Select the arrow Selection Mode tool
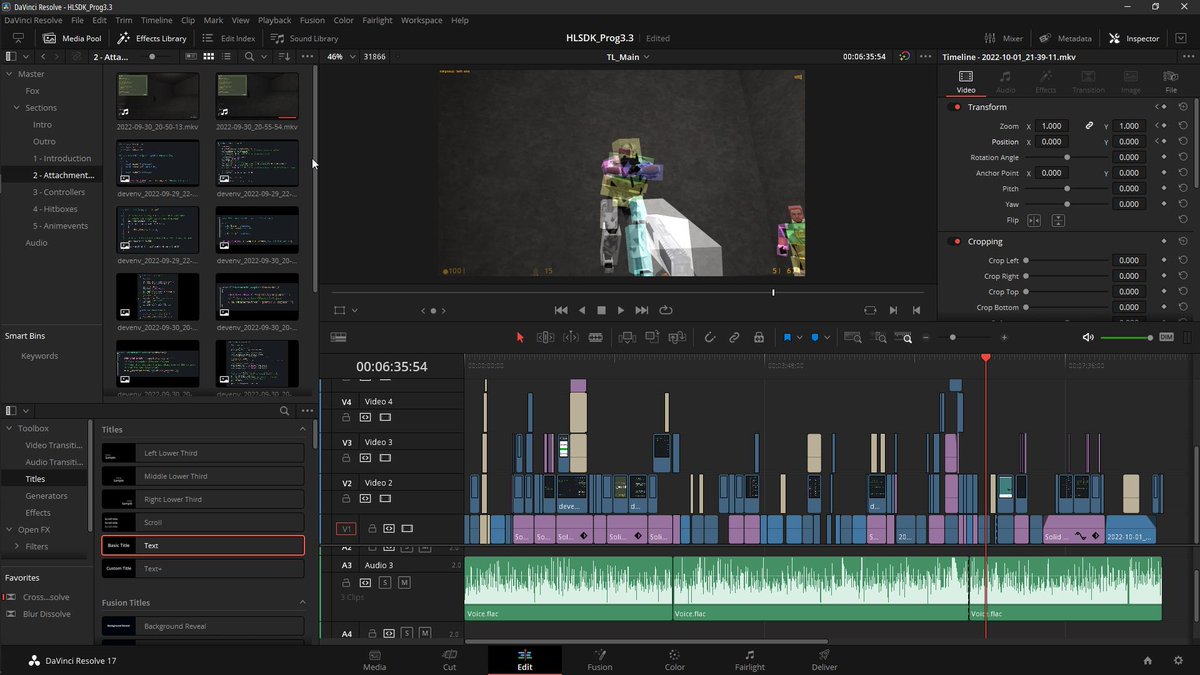This screenshot has height=675, width=1200. (520, 338)
